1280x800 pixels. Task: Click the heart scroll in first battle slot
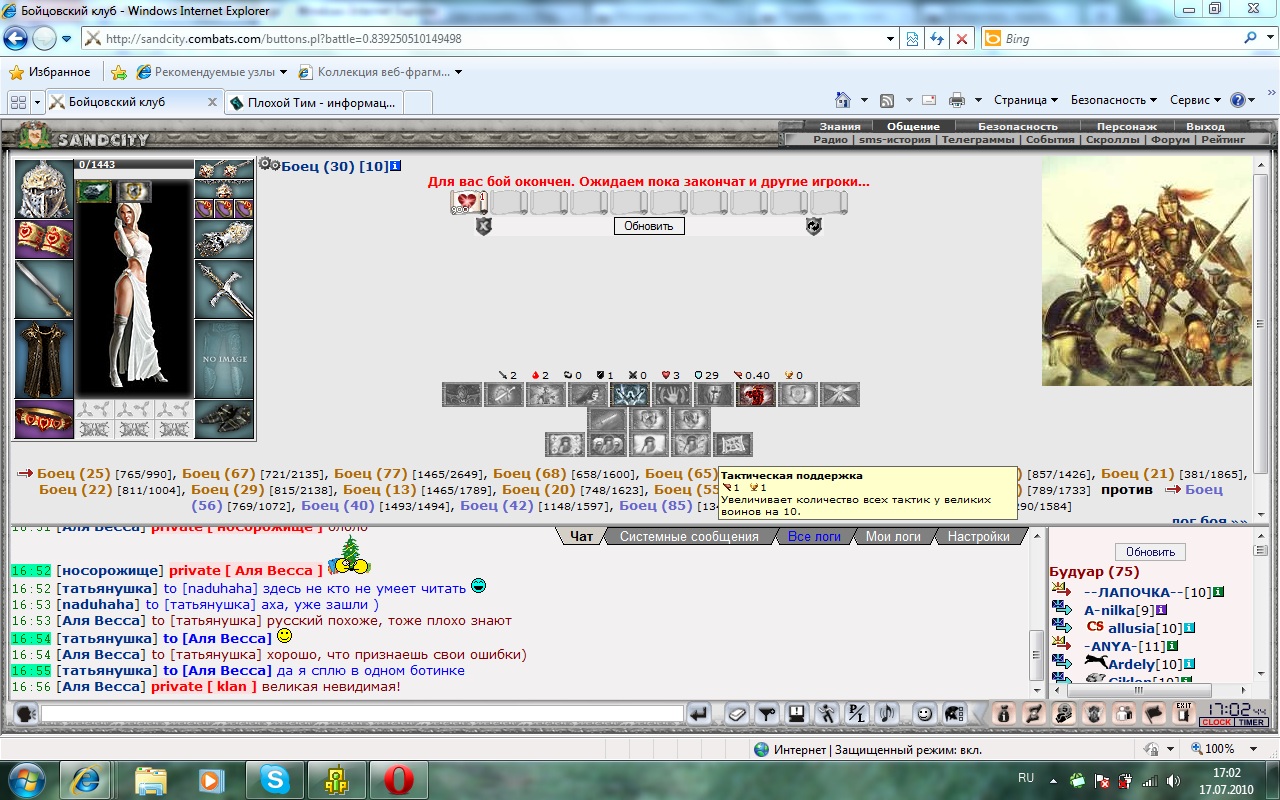click(468, 202)
